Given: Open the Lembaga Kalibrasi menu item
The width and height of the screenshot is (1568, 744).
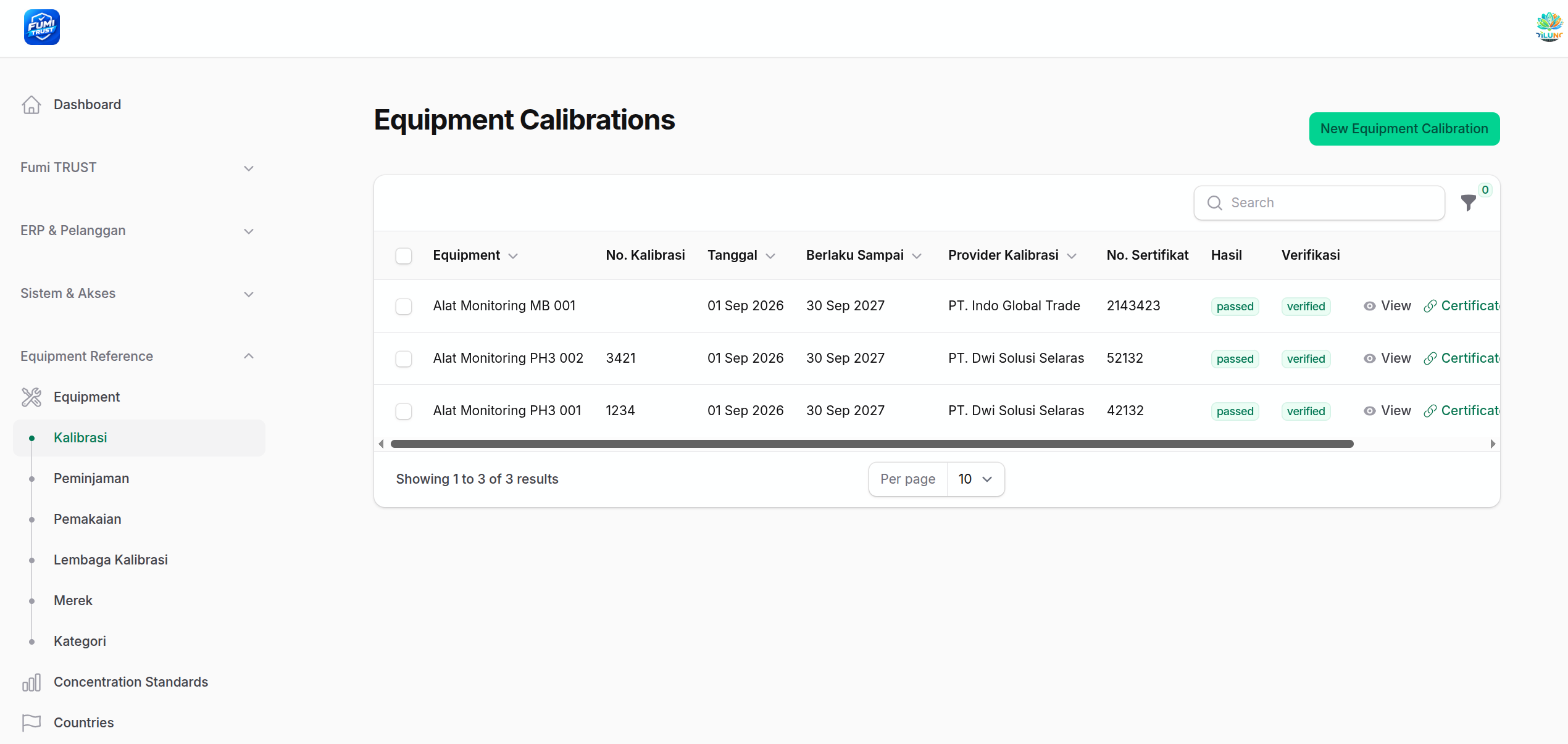Looking at the screenshot, I should (x=111, y=560).
